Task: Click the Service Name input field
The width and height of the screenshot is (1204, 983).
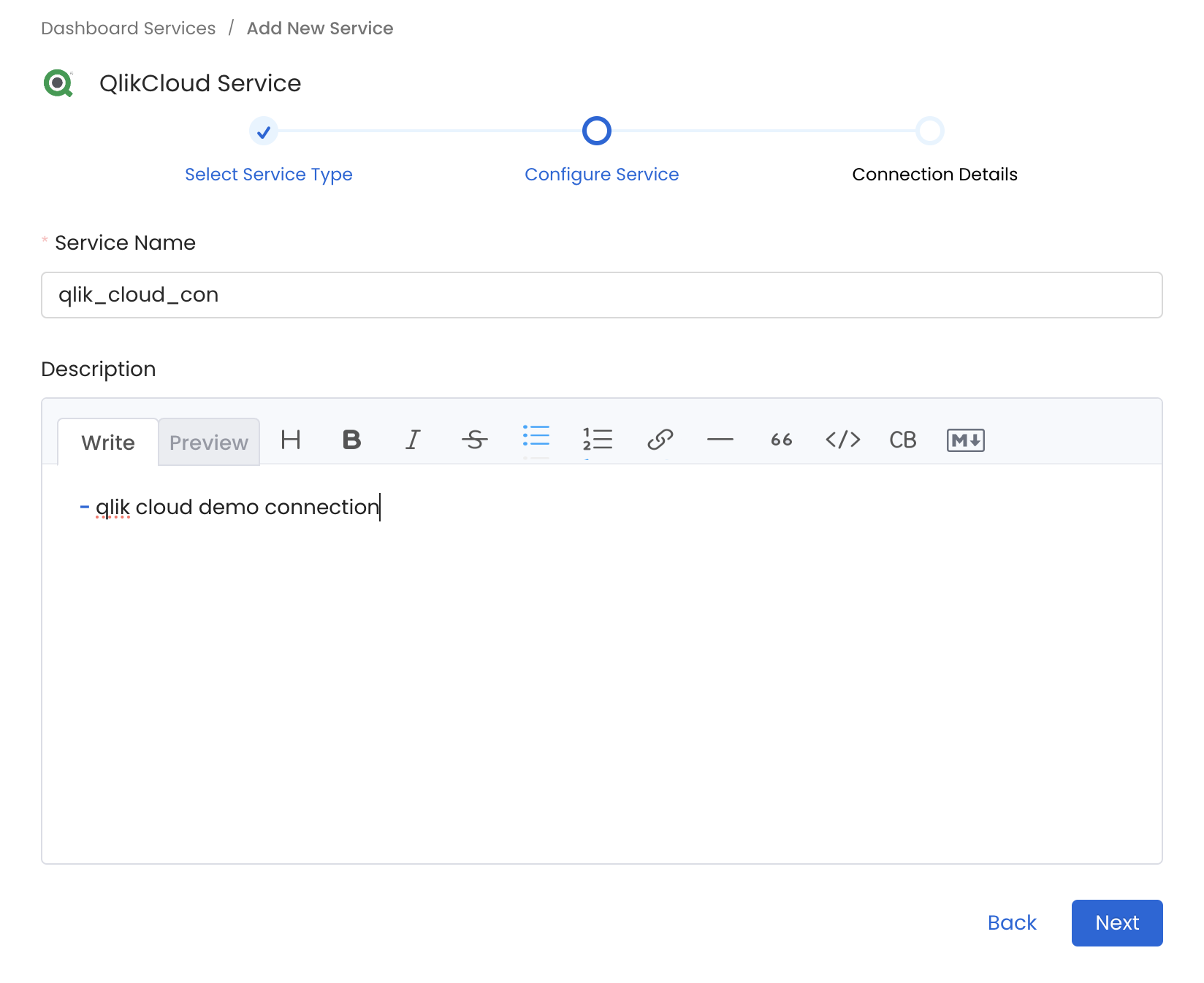Action: (x=601, y=295)
